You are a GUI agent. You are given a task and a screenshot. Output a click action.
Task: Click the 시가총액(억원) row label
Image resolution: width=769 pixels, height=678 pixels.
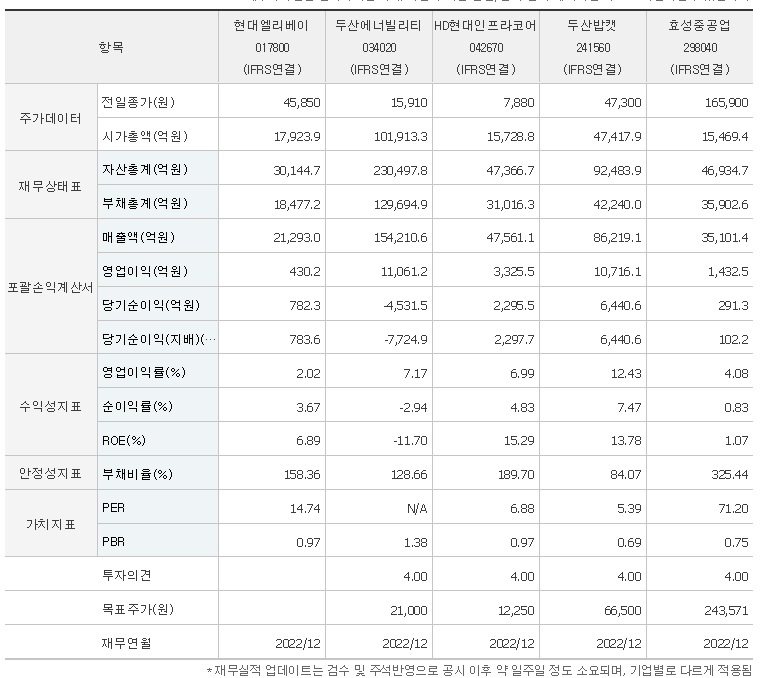coord(145,136)
